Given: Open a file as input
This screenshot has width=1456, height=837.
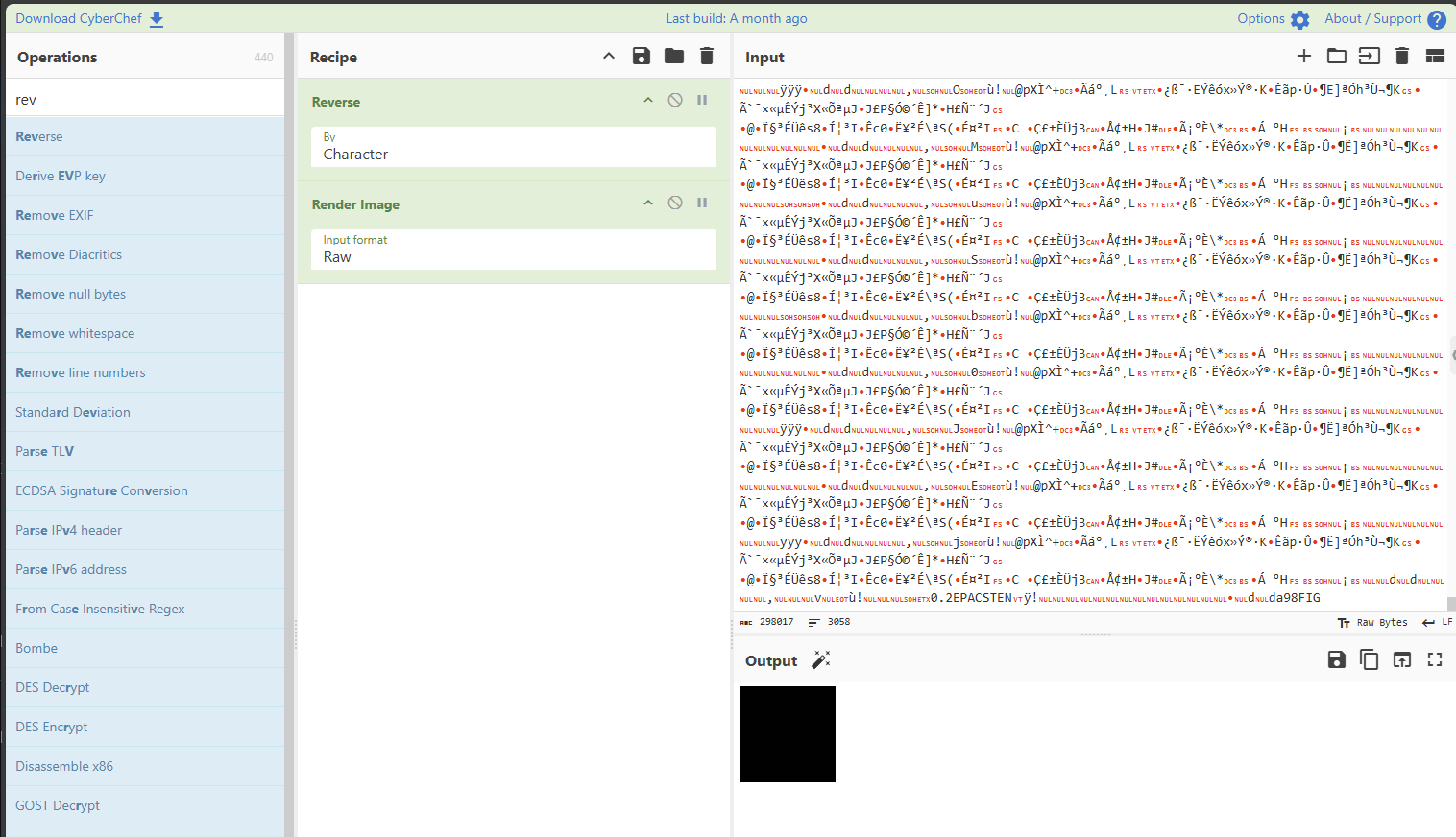Looking at the screenshot, I should tap(1369, 57).
